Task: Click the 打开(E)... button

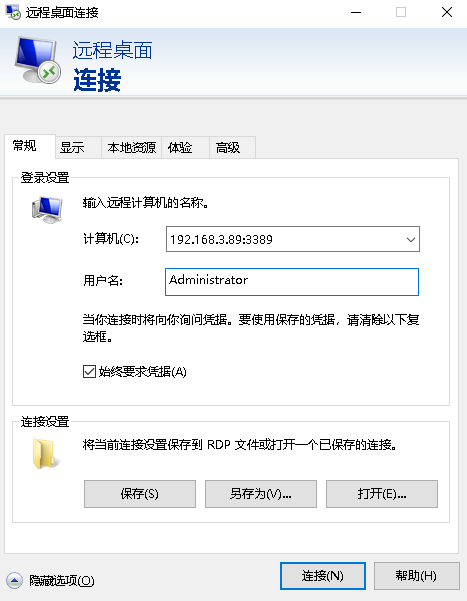Action: (382, 494)
